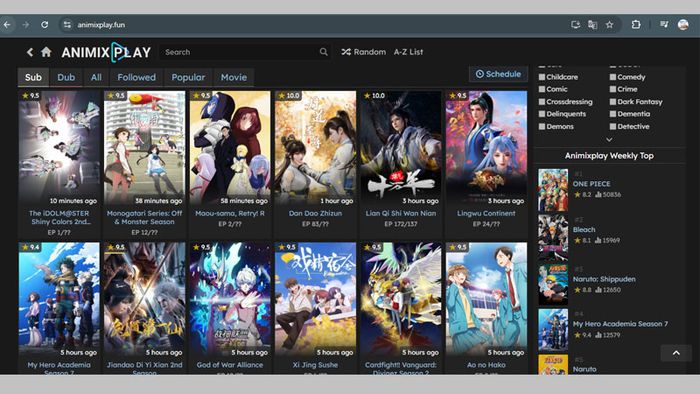This screenshot has height=394, width=700.
Task: Tick the Comedy genre checkbox
Action: (x=613, y=77)
